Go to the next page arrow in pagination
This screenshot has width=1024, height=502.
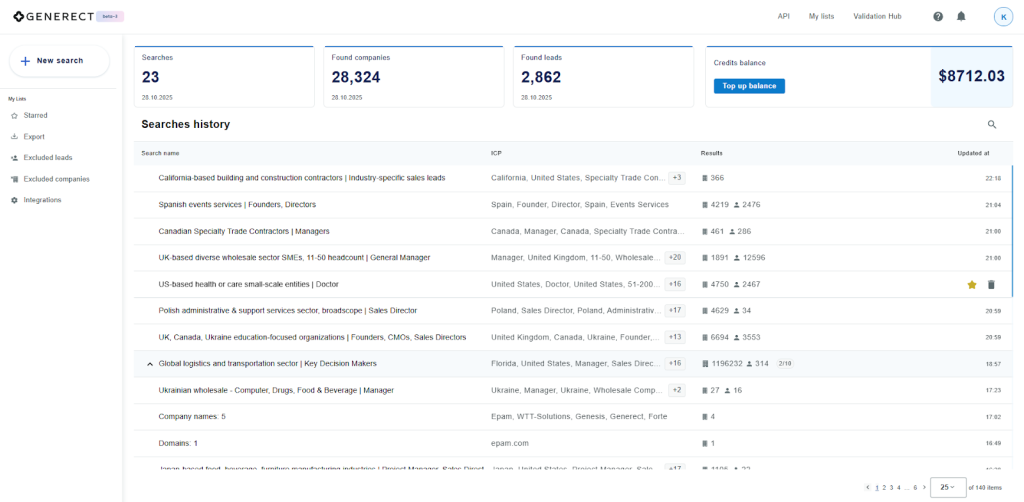924,488
